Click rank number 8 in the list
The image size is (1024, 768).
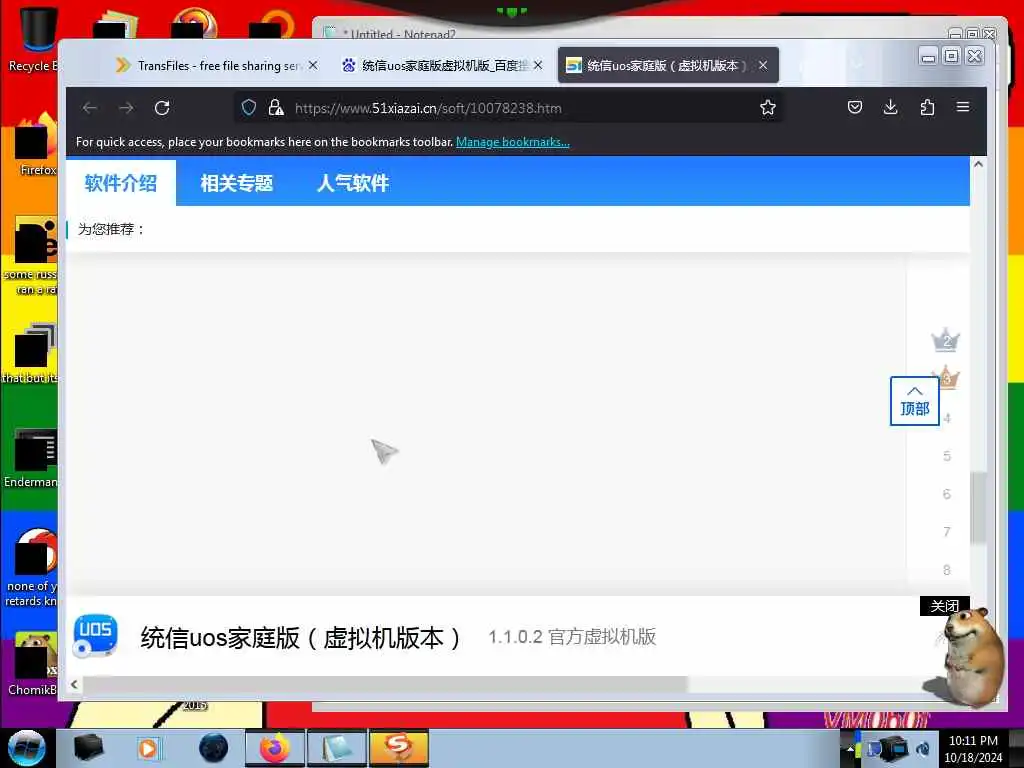946,570
